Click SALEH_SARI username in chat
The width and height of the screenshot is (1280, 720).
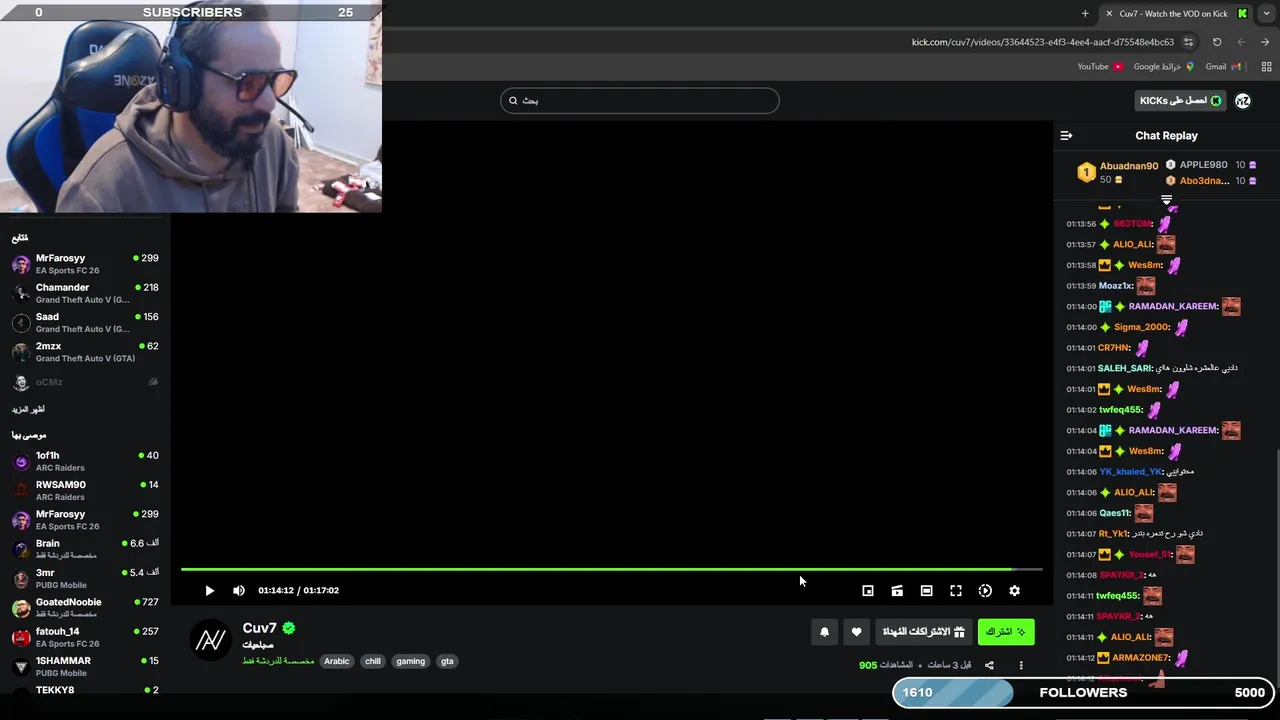(1125, 368)
